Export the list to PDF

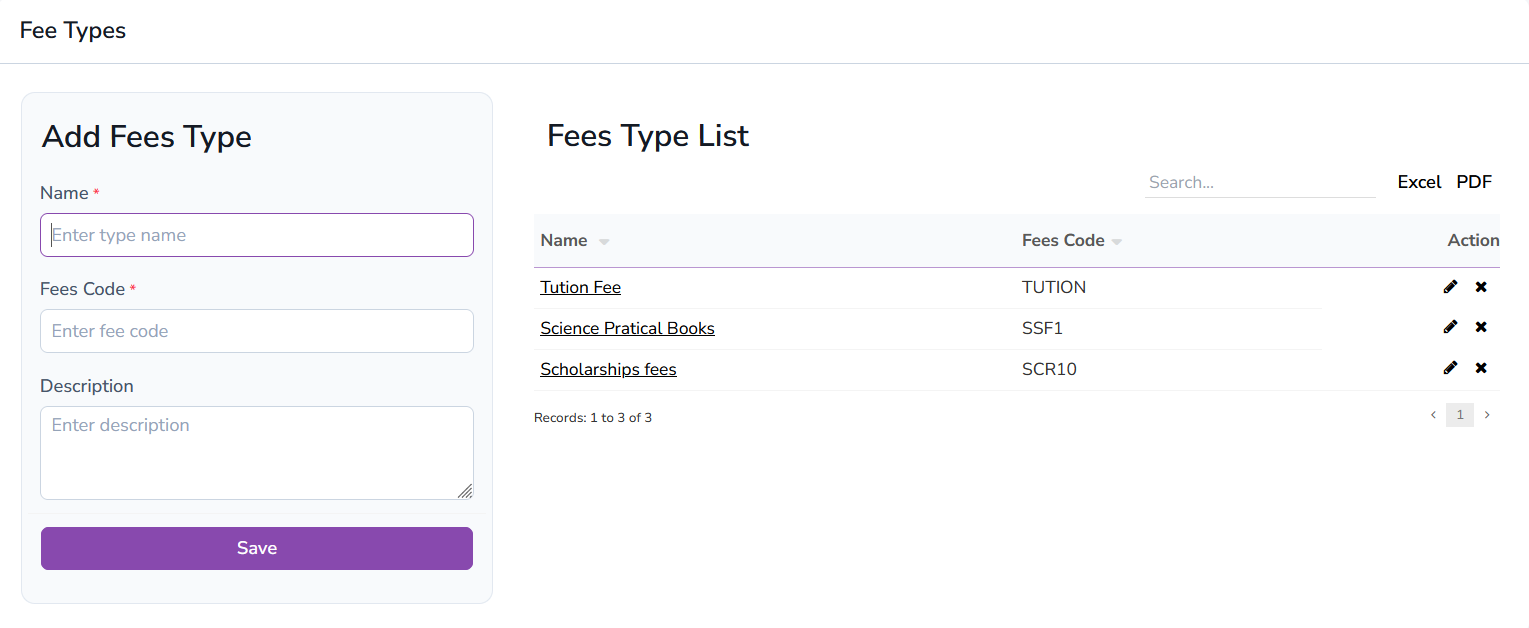(1474, 182)
